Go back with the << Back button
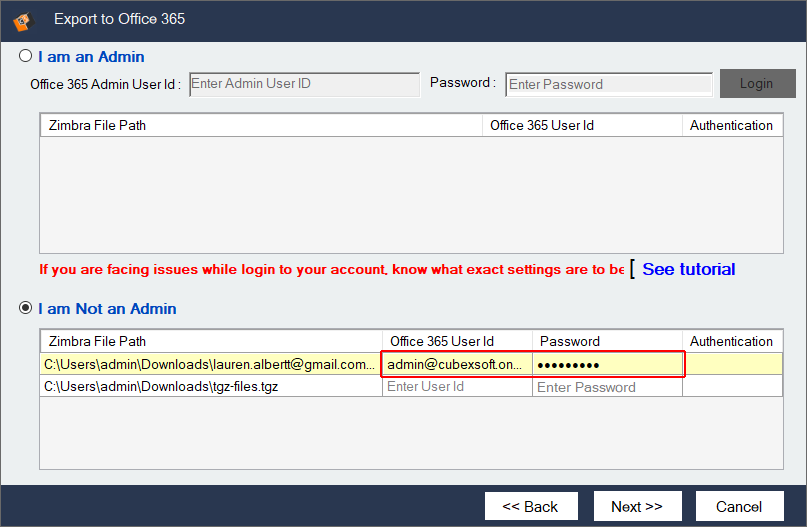The width and height of the screenshot is (807, 527). 530,506
